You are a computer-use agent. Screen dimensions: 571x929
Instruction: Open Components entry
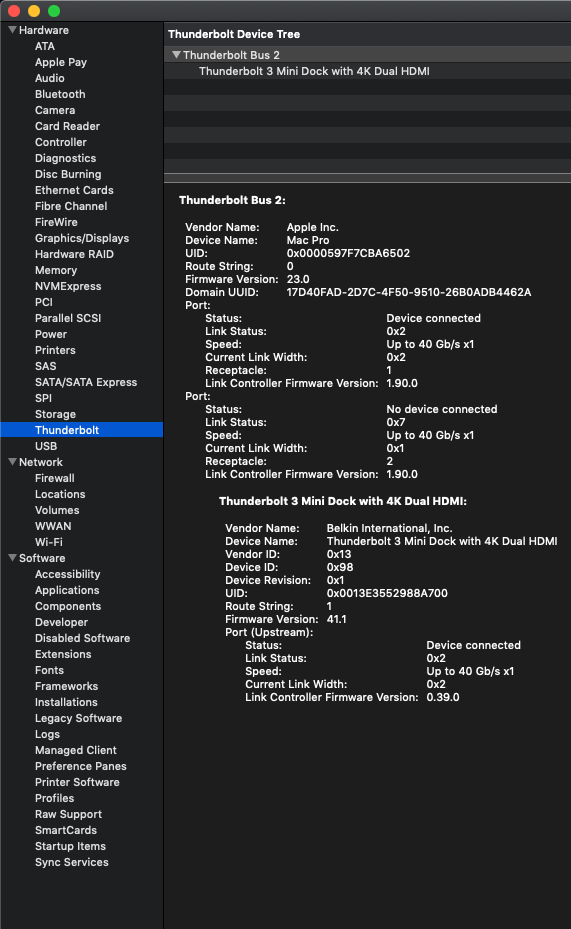click(x=68, y=606)
